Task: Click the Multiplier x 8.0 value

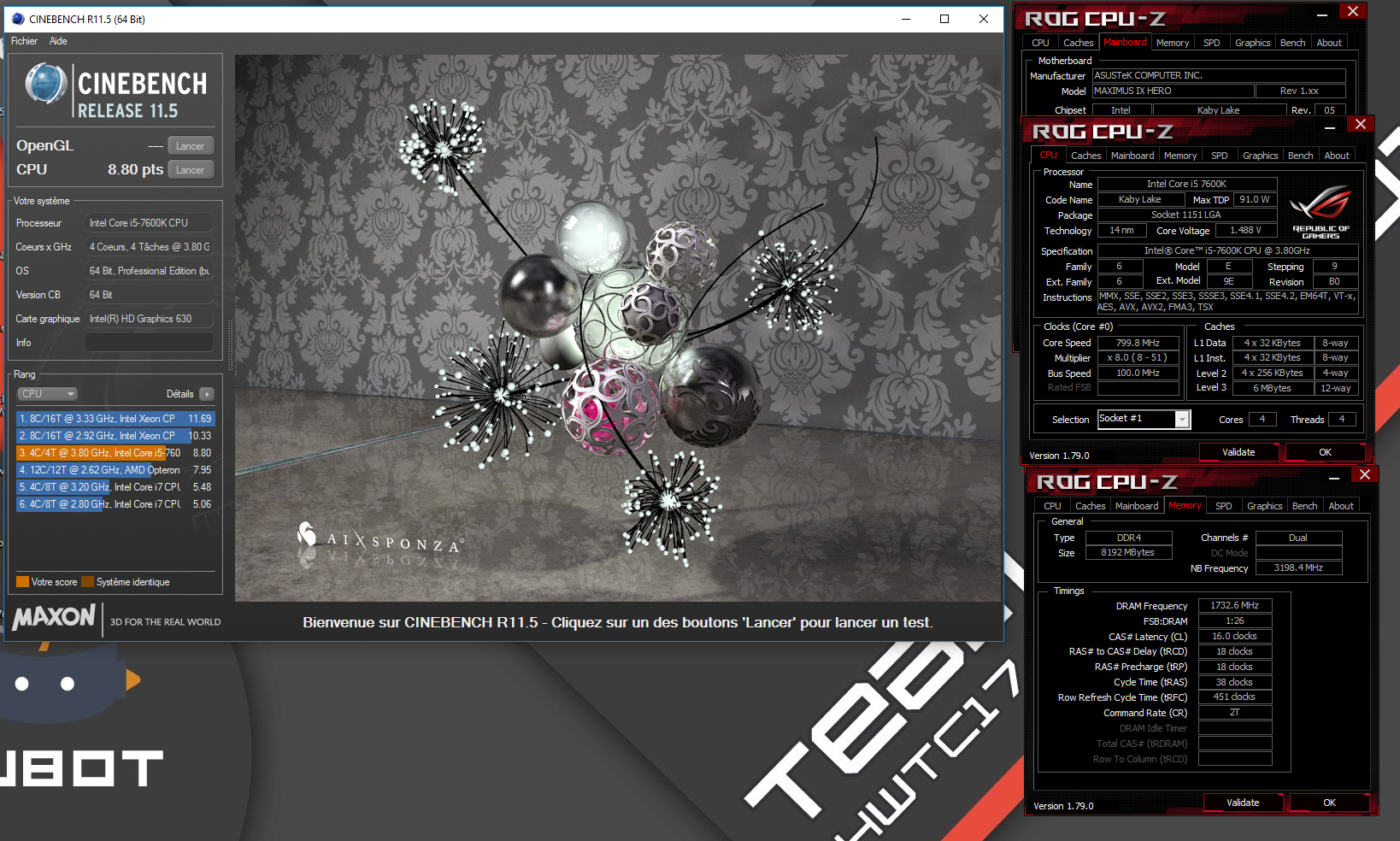Action: (1138, 358)
